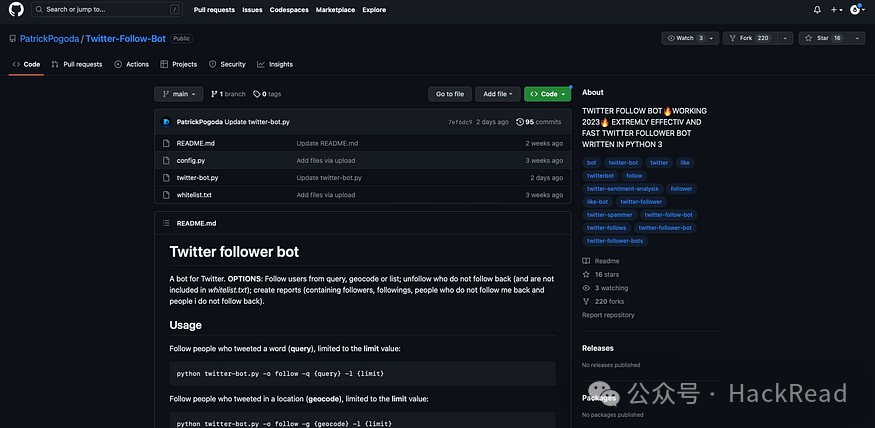The width and height of the screenshot is (875, 428).
Task: Open the plus create-new menu
Action: tap(836, 10)
